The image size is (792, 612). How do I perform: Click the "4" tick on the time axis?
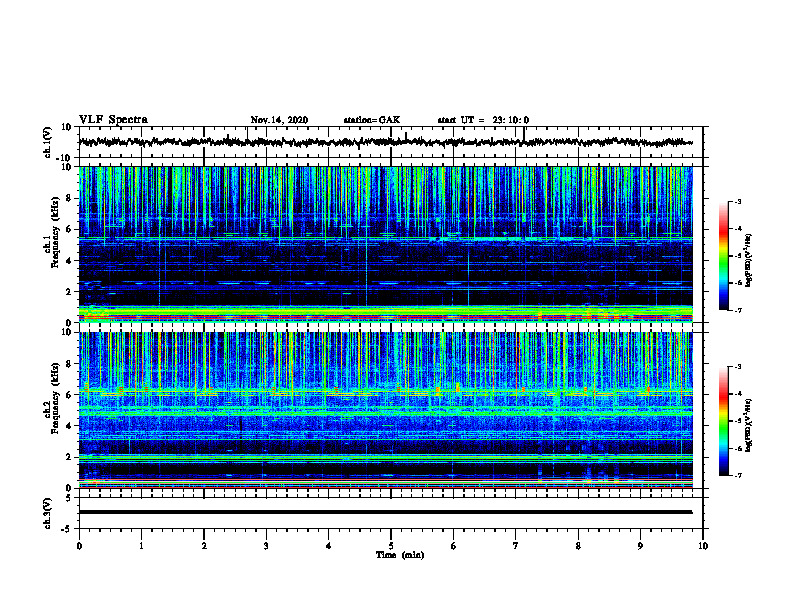329,546
